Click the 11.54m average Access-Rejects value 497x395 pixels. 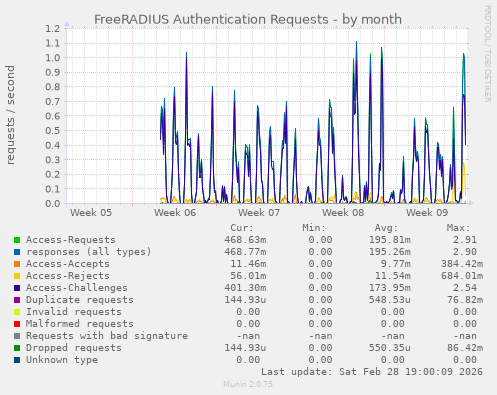click(393, 276)
